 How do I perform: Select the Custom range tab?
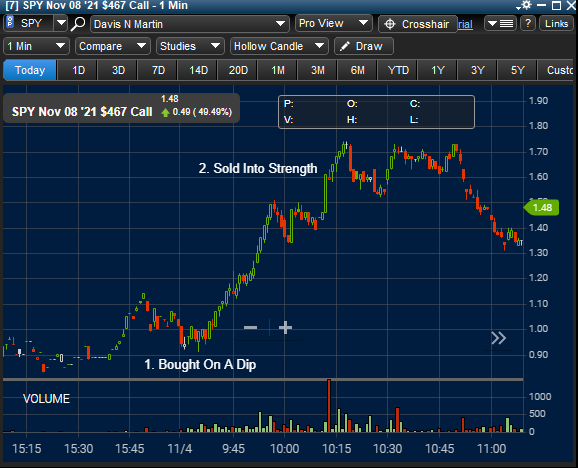[x=556, y=70]
